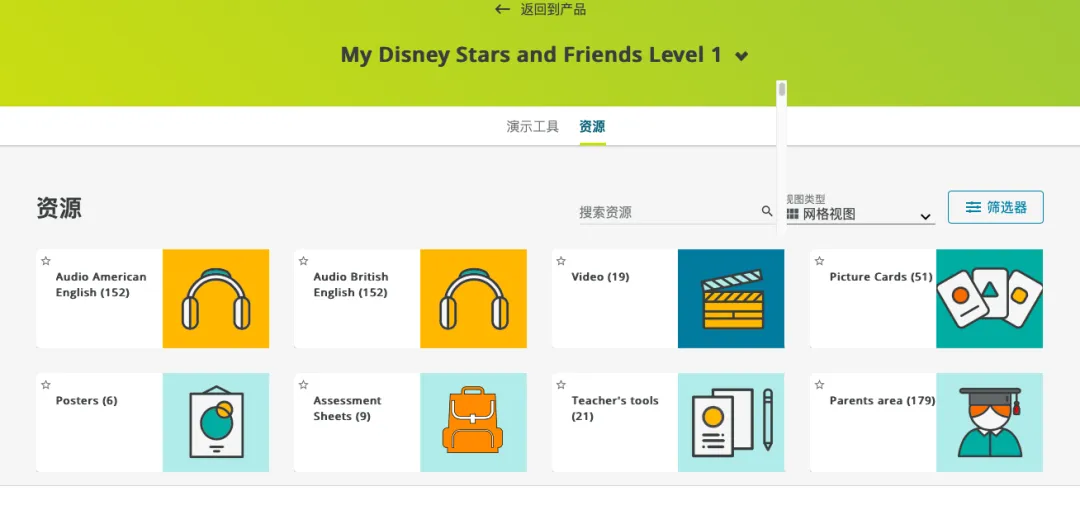The image size is (1080, 510).
Task: Switch to the 演示工具 tab
Action: [x=532, y=127]
